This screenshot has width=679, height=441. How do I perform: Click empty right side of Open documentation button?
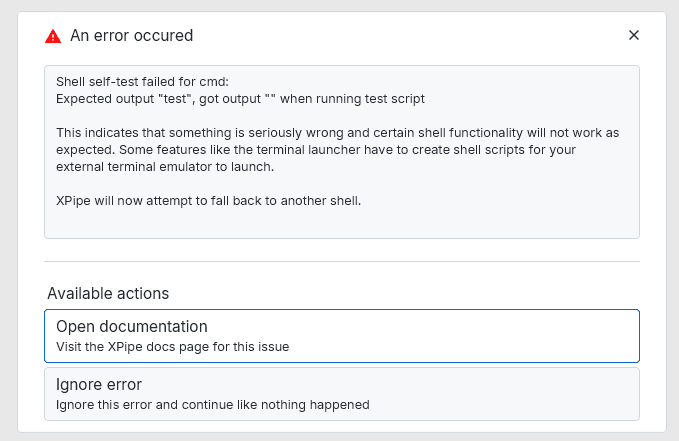520,336
